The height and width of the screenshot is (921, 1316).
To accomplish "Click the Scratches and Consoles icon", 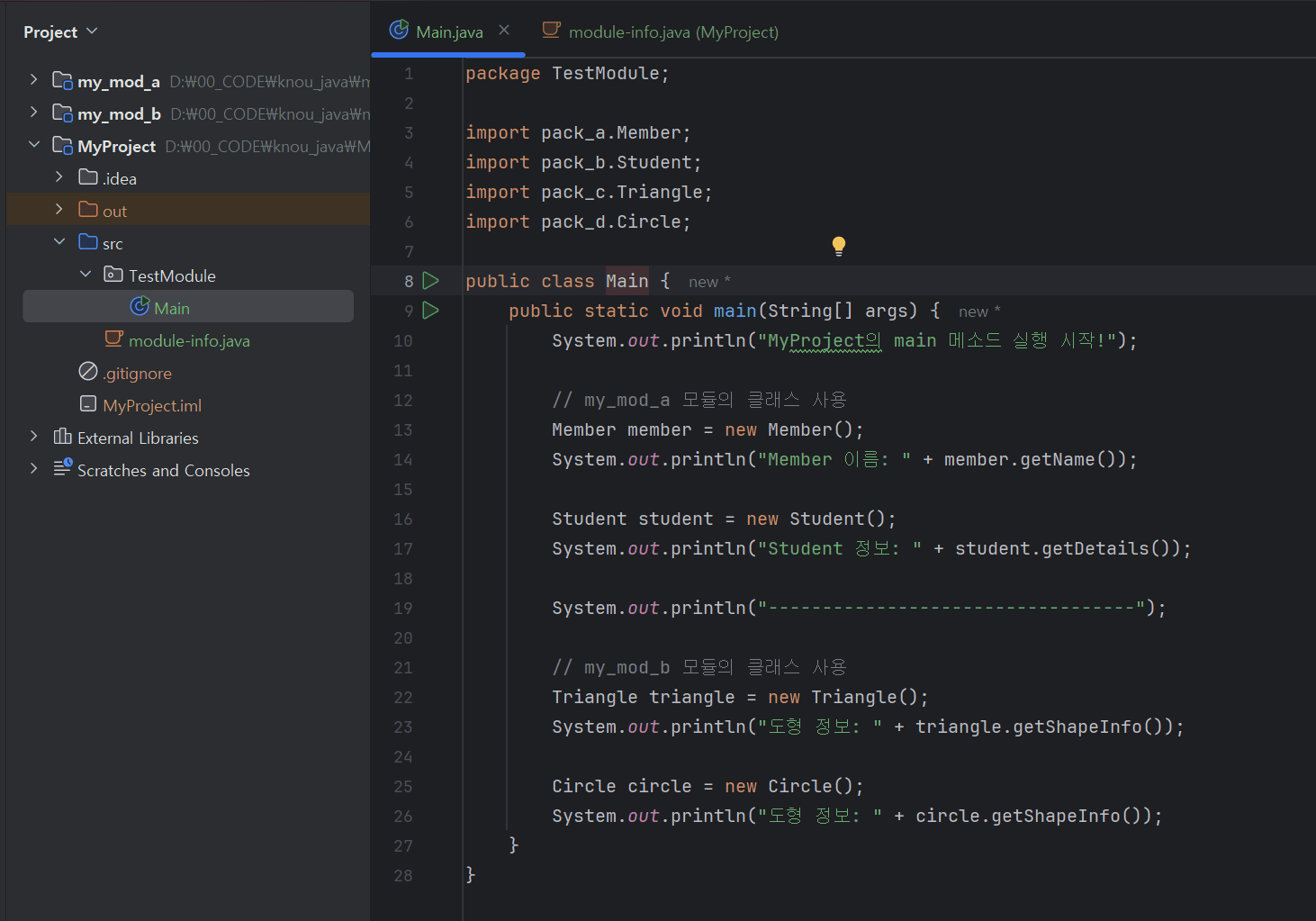I will click(62, 468).
